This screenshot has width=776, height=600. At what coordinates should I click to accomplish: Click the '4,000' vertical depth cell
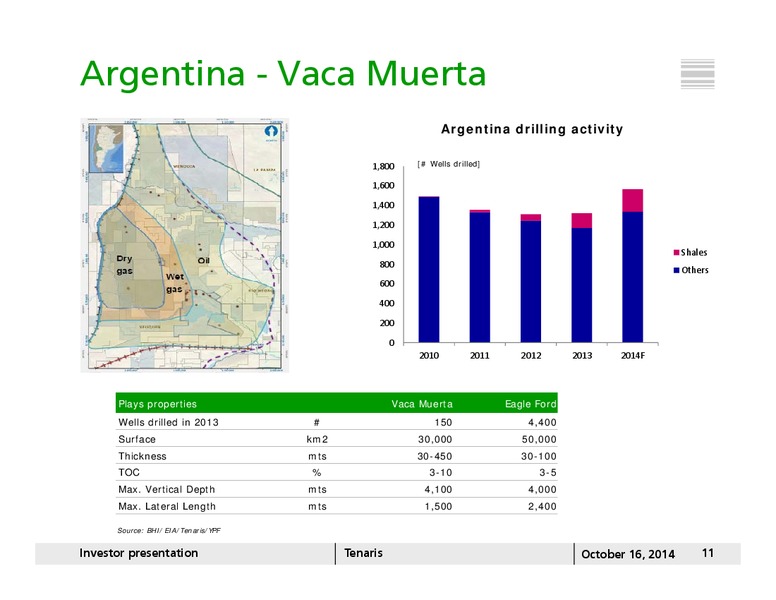[542, 490]
